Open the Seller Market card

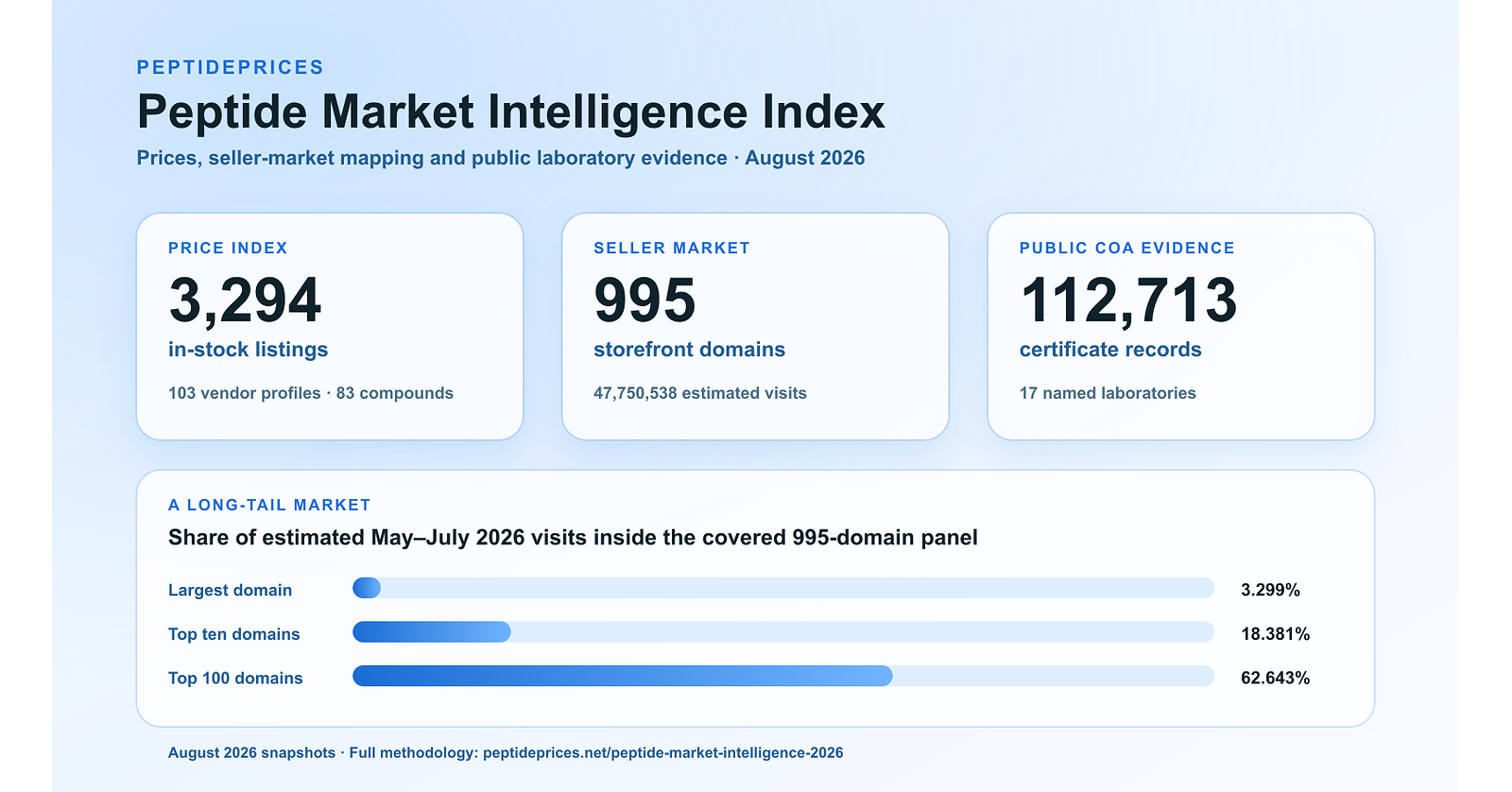coord(755,326)
